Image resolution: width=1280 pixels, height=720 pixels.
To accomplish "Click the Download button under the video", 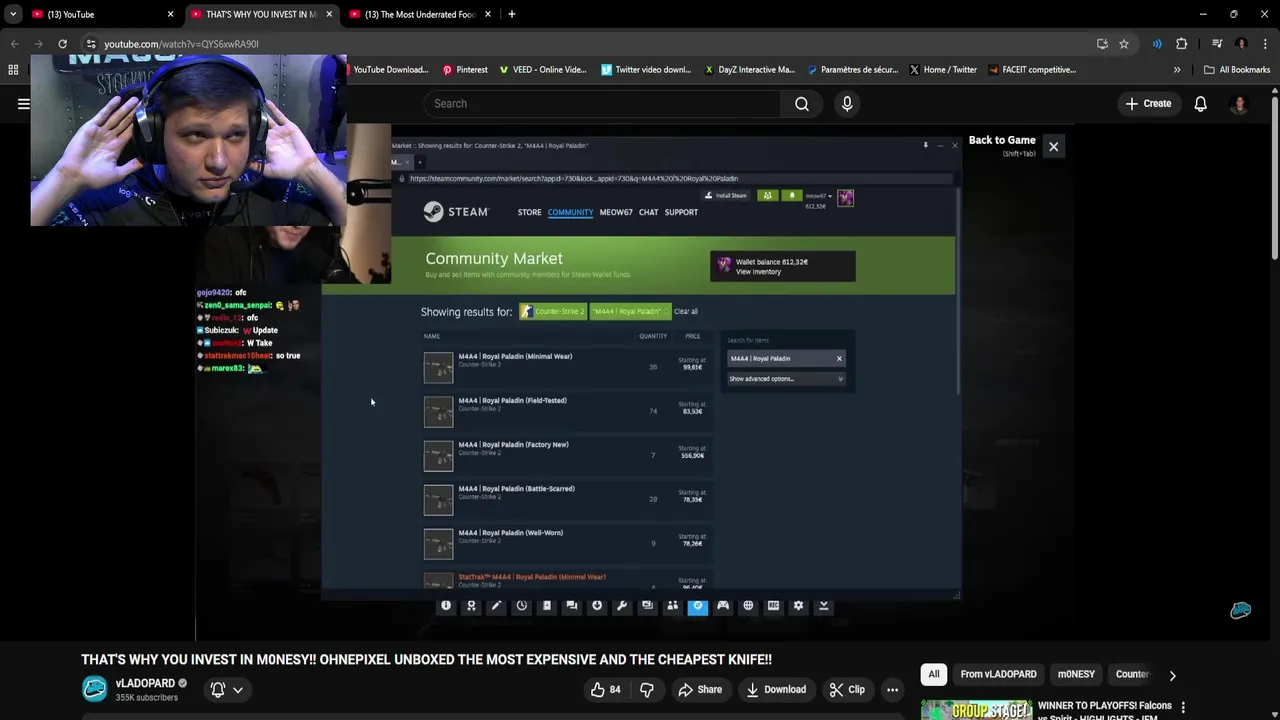I will 776,690.
